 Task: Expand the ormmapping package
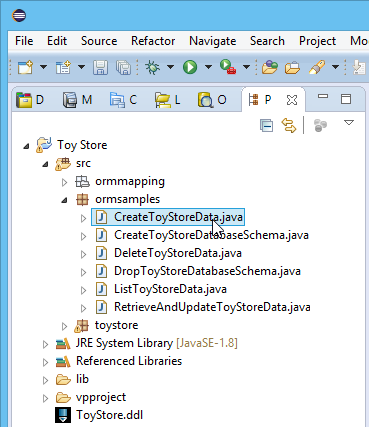click(x=64, y=182)
